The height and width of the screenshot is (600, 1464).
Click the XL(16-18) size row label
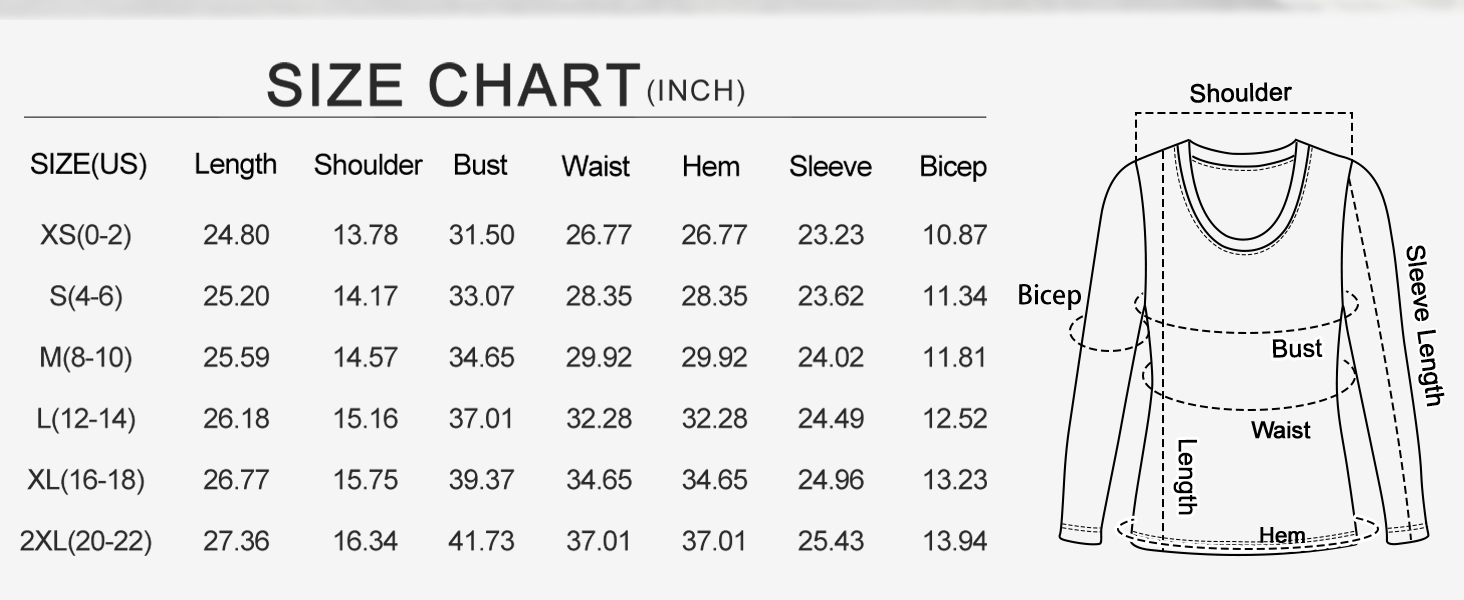86,480
